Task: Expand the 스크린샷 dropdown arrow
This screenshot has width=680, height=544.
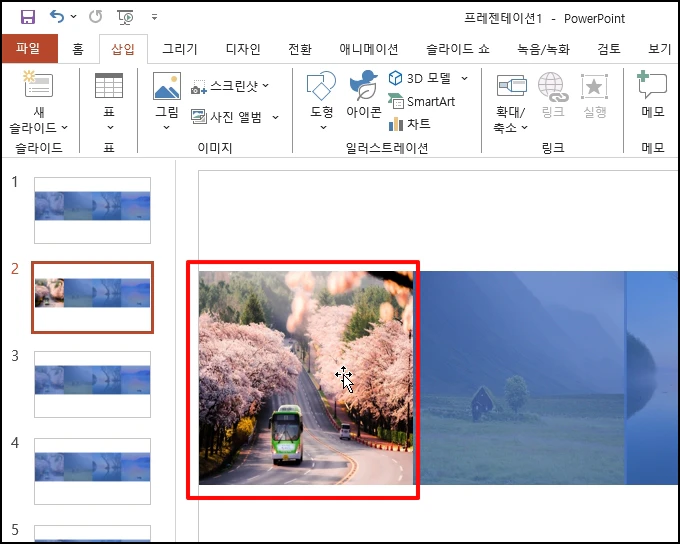Action: pyautogui.click(x=265, y=86)
